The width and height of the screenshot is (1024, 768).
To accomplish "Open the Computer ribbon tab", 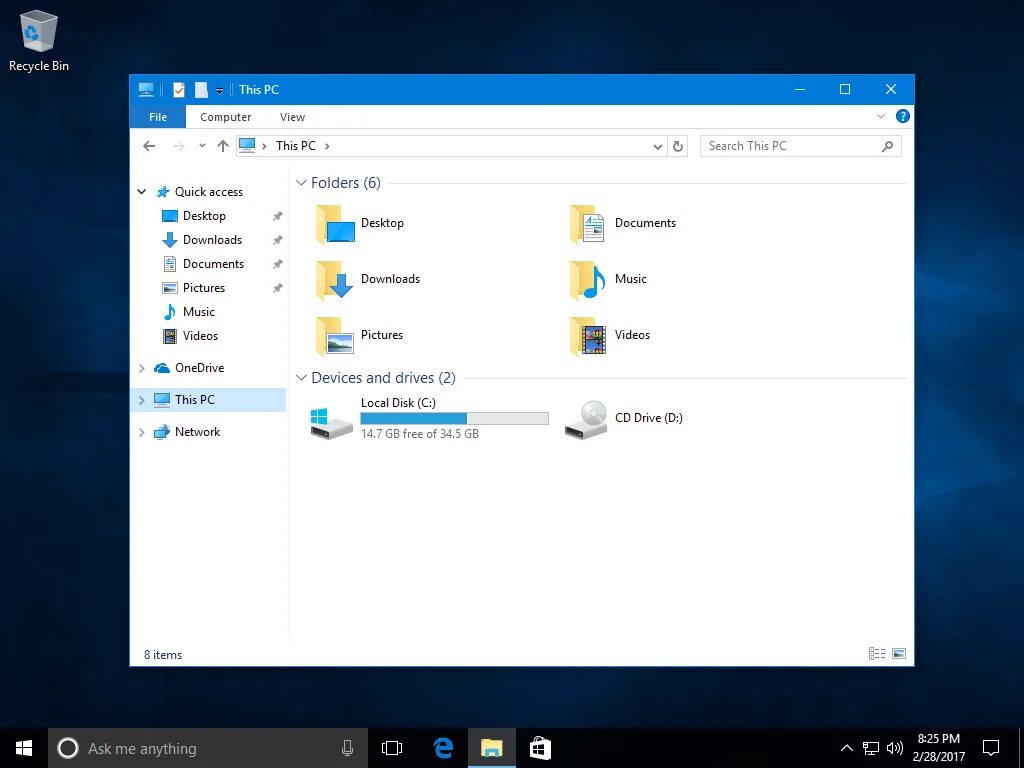I will pyautogui.click(x=225, y=117).
